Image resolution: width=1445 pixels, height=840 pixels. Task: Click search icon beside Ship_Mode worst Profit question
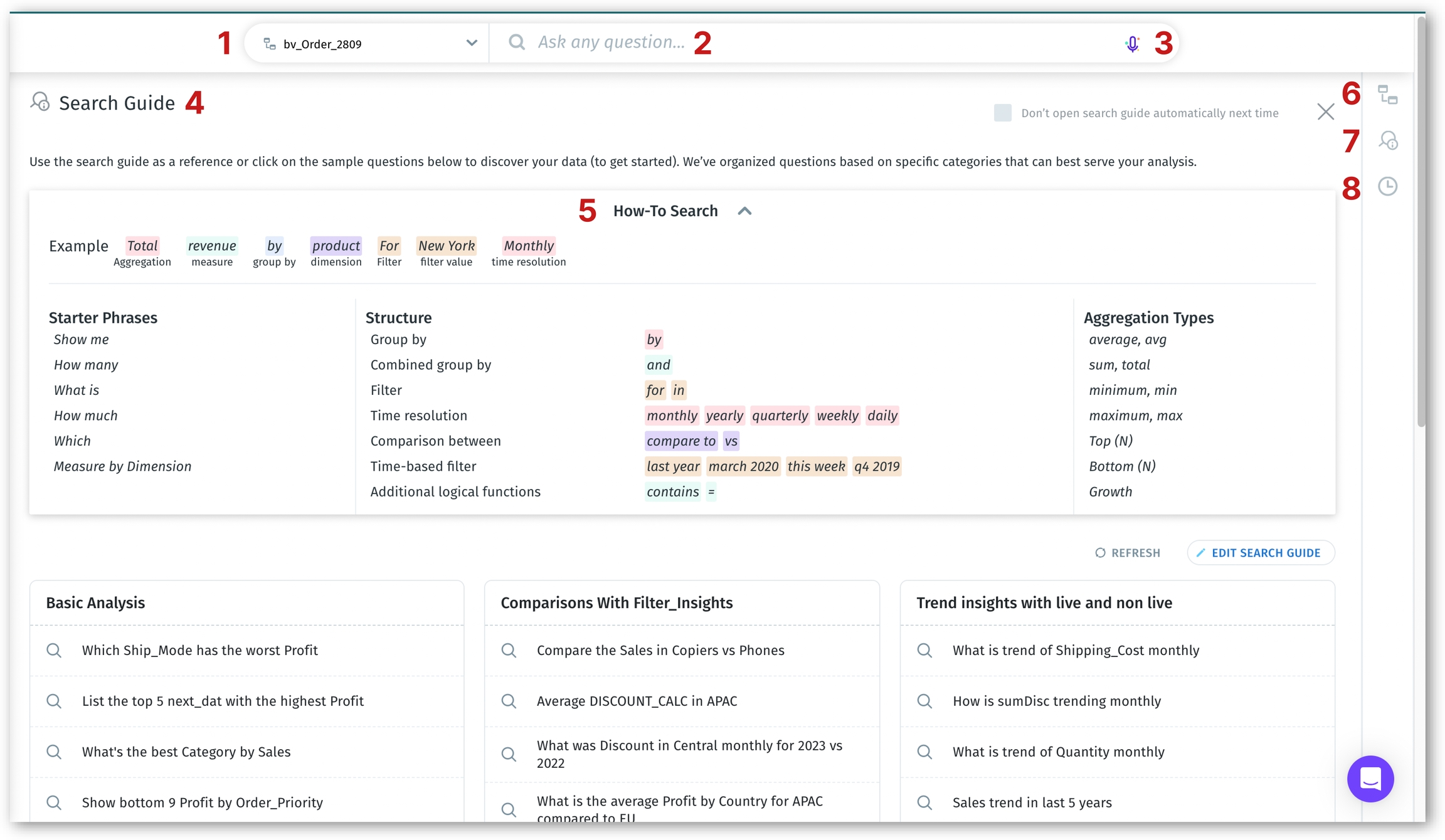click(x=55, y=651)
